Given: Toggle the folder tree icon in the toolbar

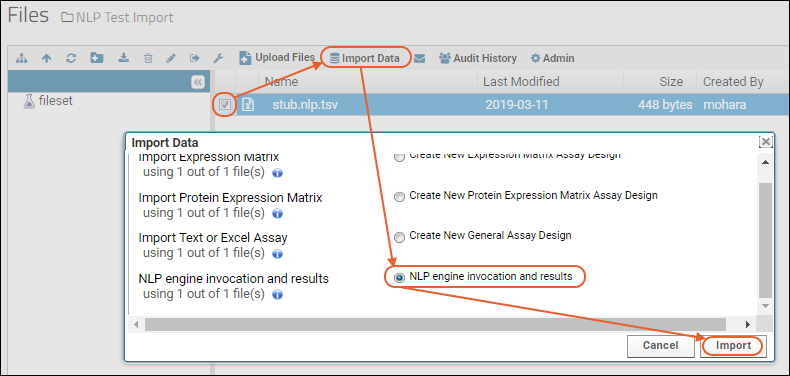Looking at the screenshot, I should [x=21, y=58].
